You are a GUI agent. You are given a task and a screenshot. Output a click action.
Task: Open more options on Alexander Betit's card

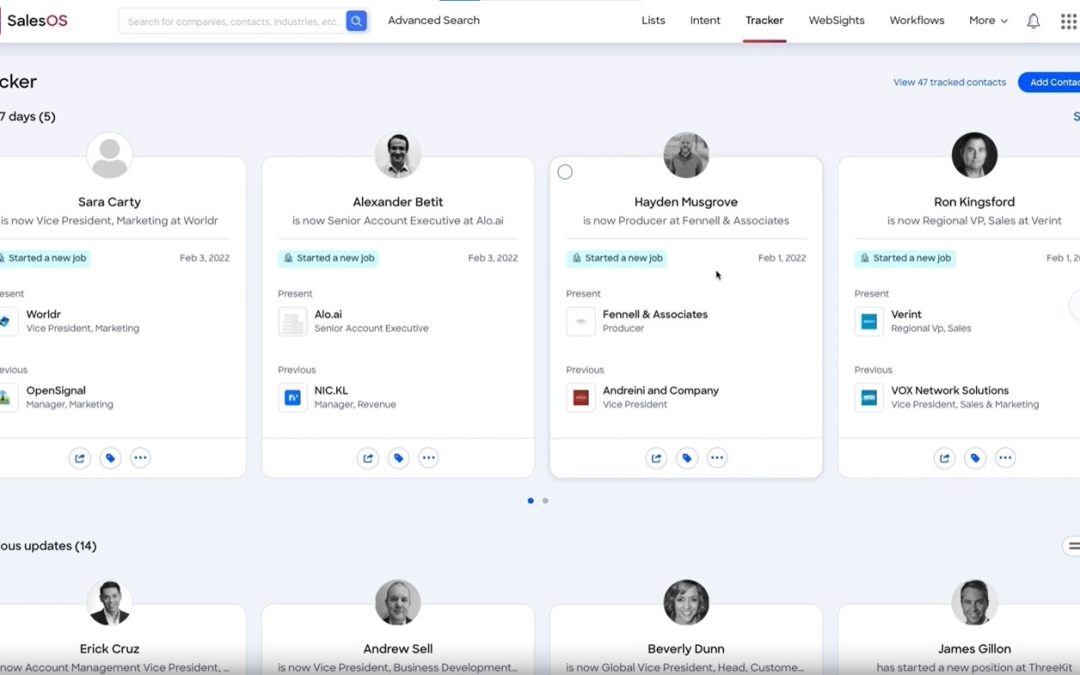tap(428, 457)
